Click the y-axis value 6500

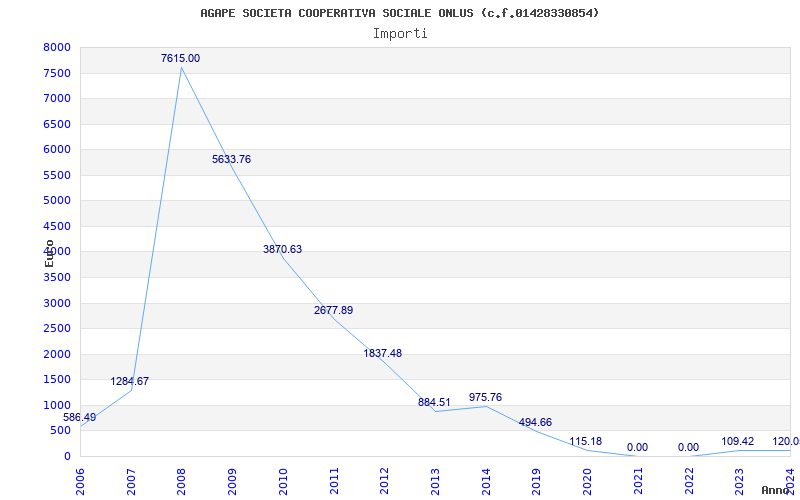(57, 124)
